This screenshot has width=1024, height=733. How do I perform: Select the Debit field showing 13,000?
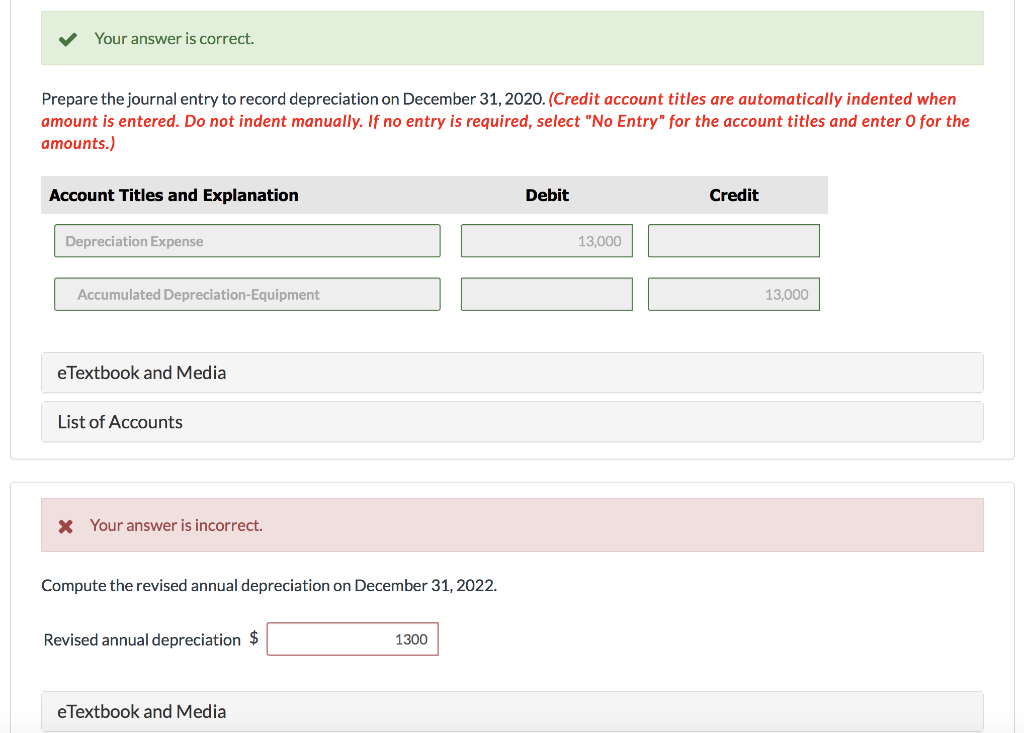click(546, 240)
